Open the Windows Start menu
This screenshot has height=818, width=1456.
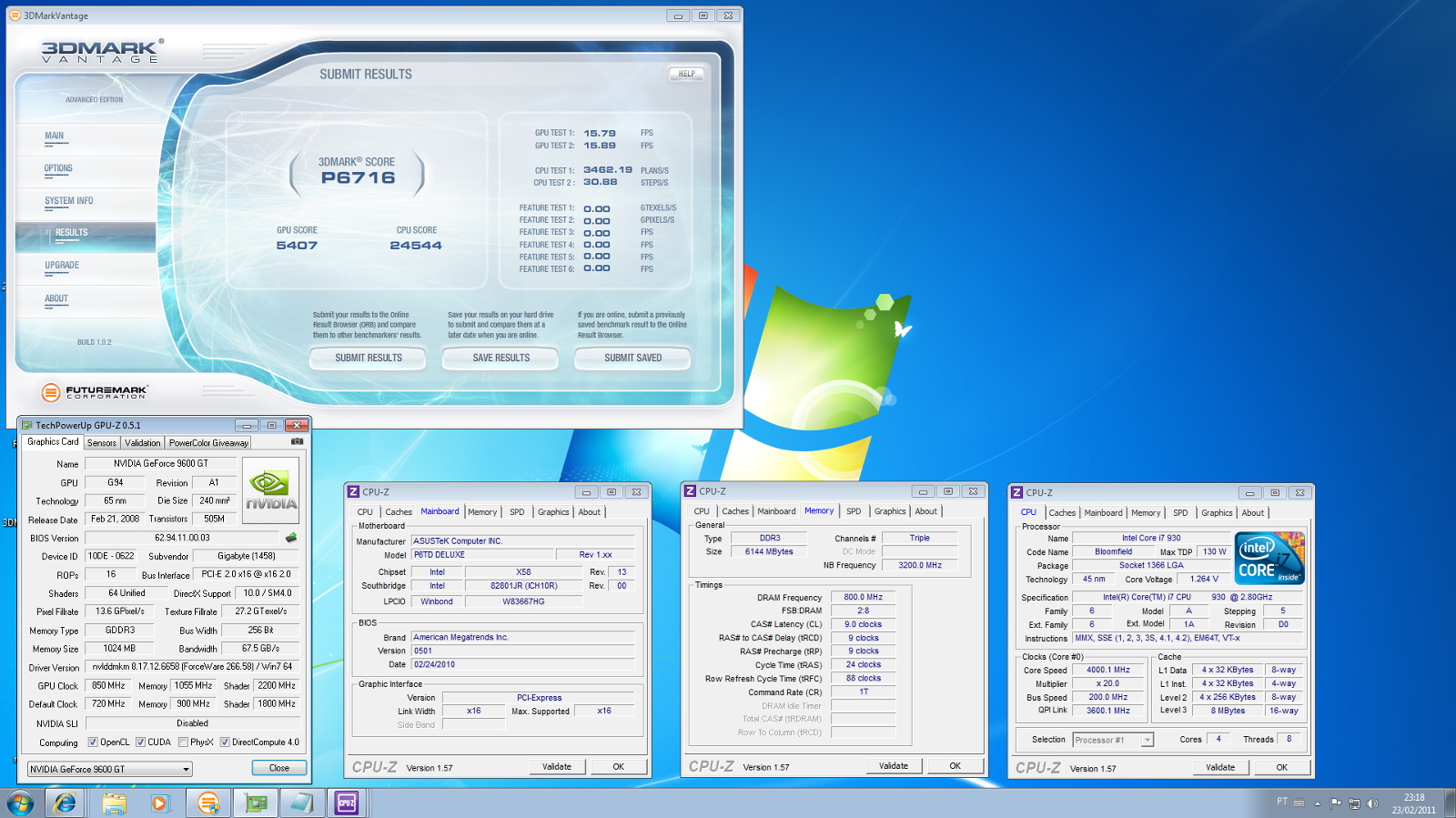pyautogui.click(x=20, y=803)
